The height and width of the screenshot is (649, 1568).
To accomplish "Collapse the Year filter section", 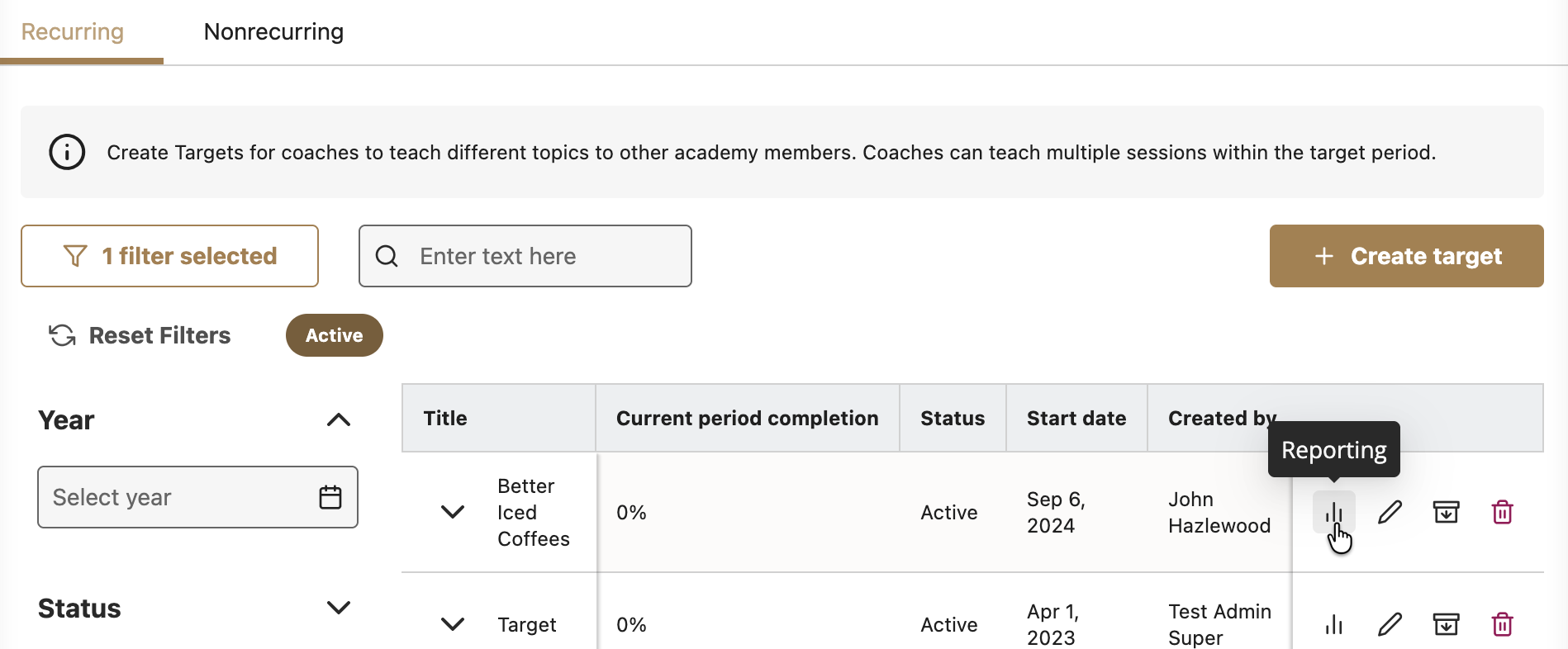I will tap(338, 419).
